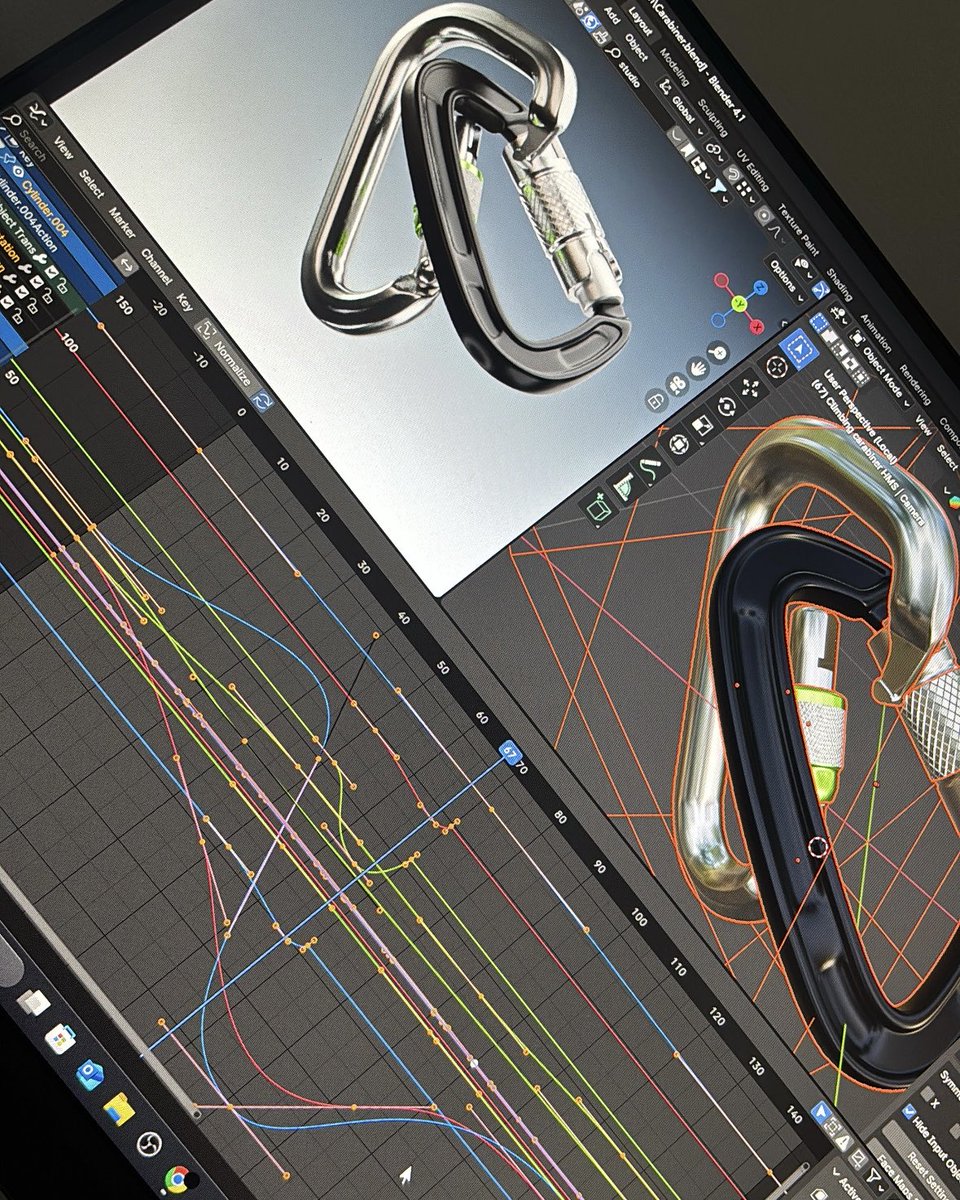Toggle snapping magnet in viewport header
960x1200 pixels.
(x=733, y=173)
